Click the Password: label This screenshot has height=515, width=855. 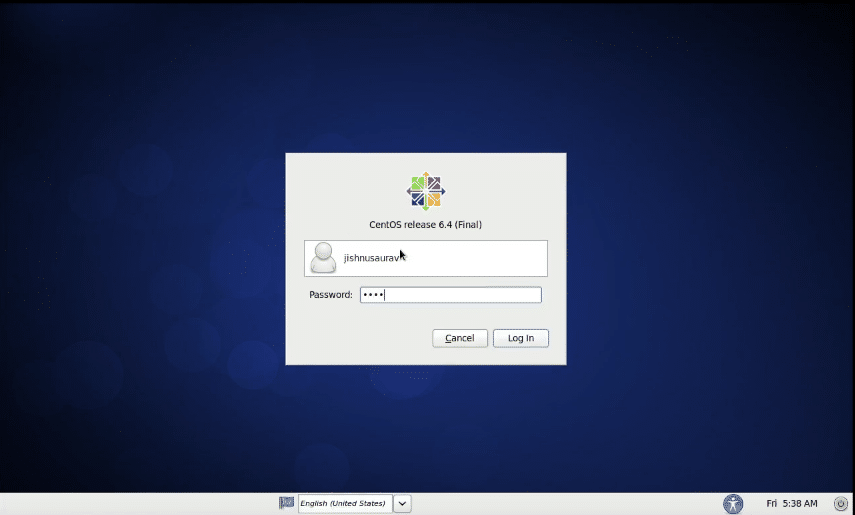[x=331, y=295]
